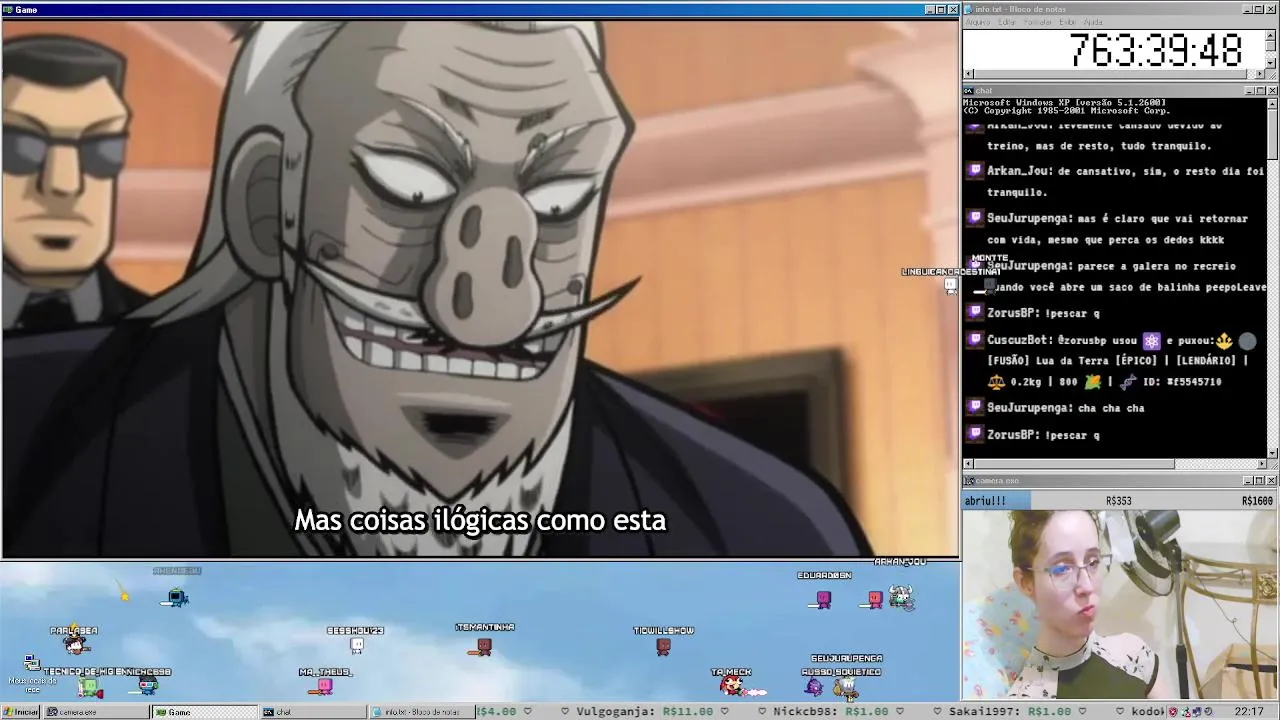Click the Game window title bar icon
The image size is (1280, 720).
click(7, 10)
